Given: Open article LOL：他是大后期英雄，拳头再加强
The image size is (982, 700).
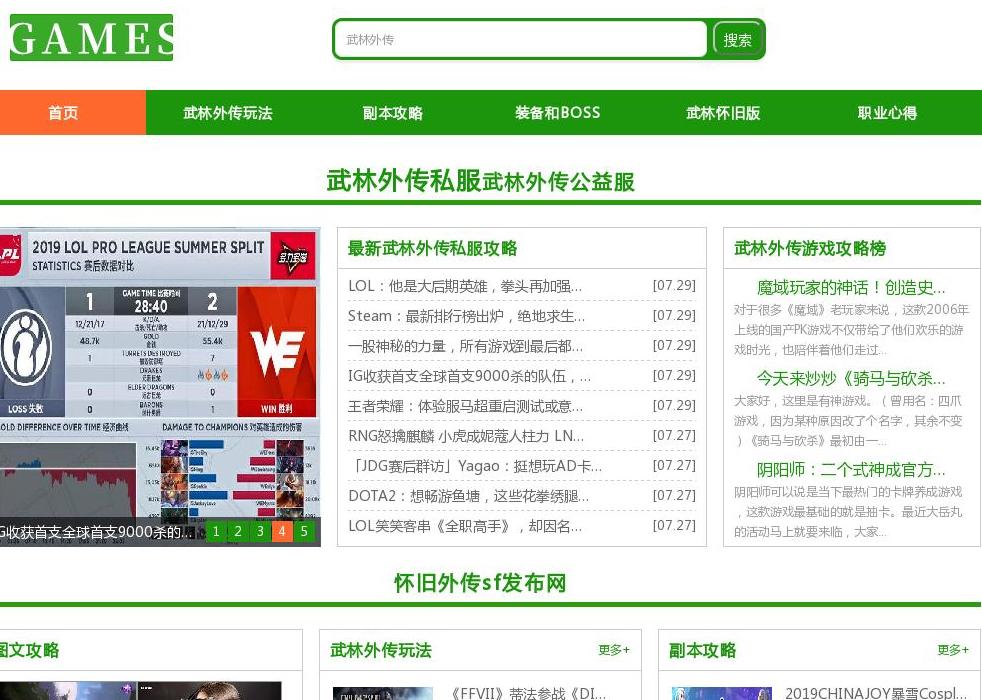Looking at the screenshot, I should [465, 286].
